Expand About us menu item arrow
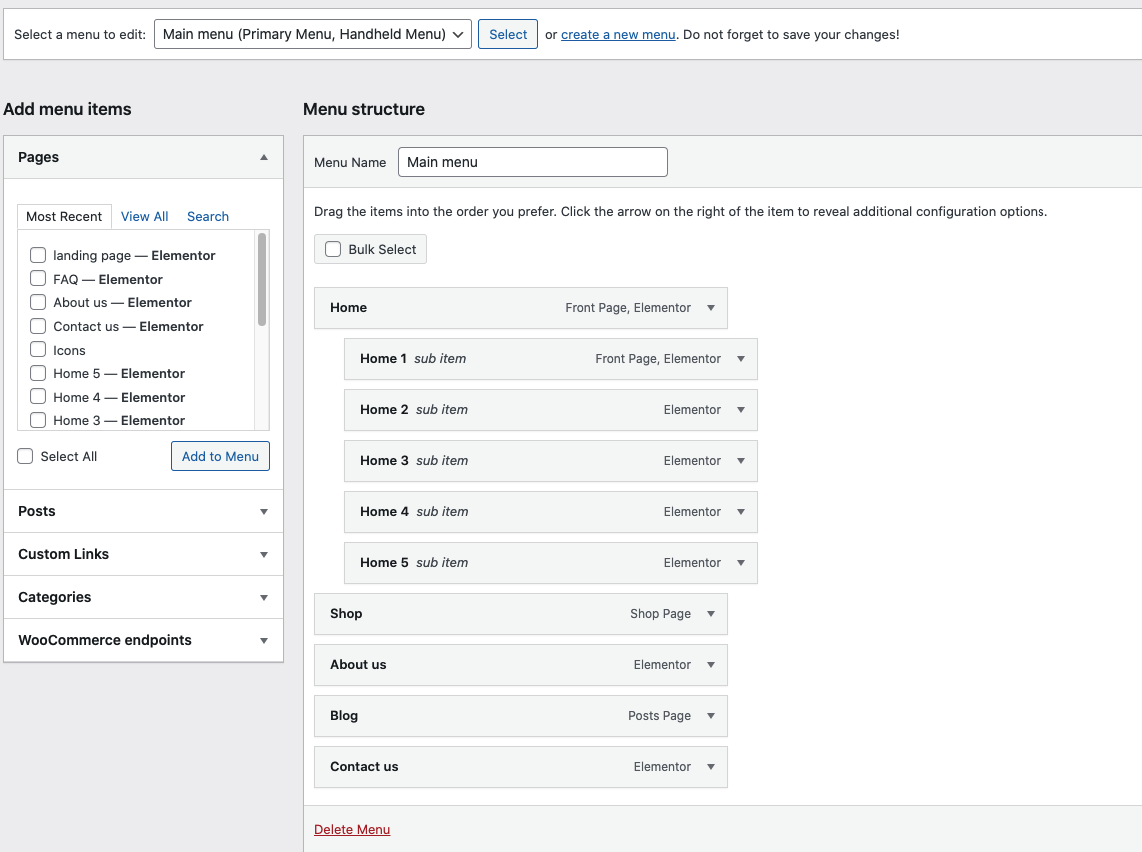 coord(711,665)
